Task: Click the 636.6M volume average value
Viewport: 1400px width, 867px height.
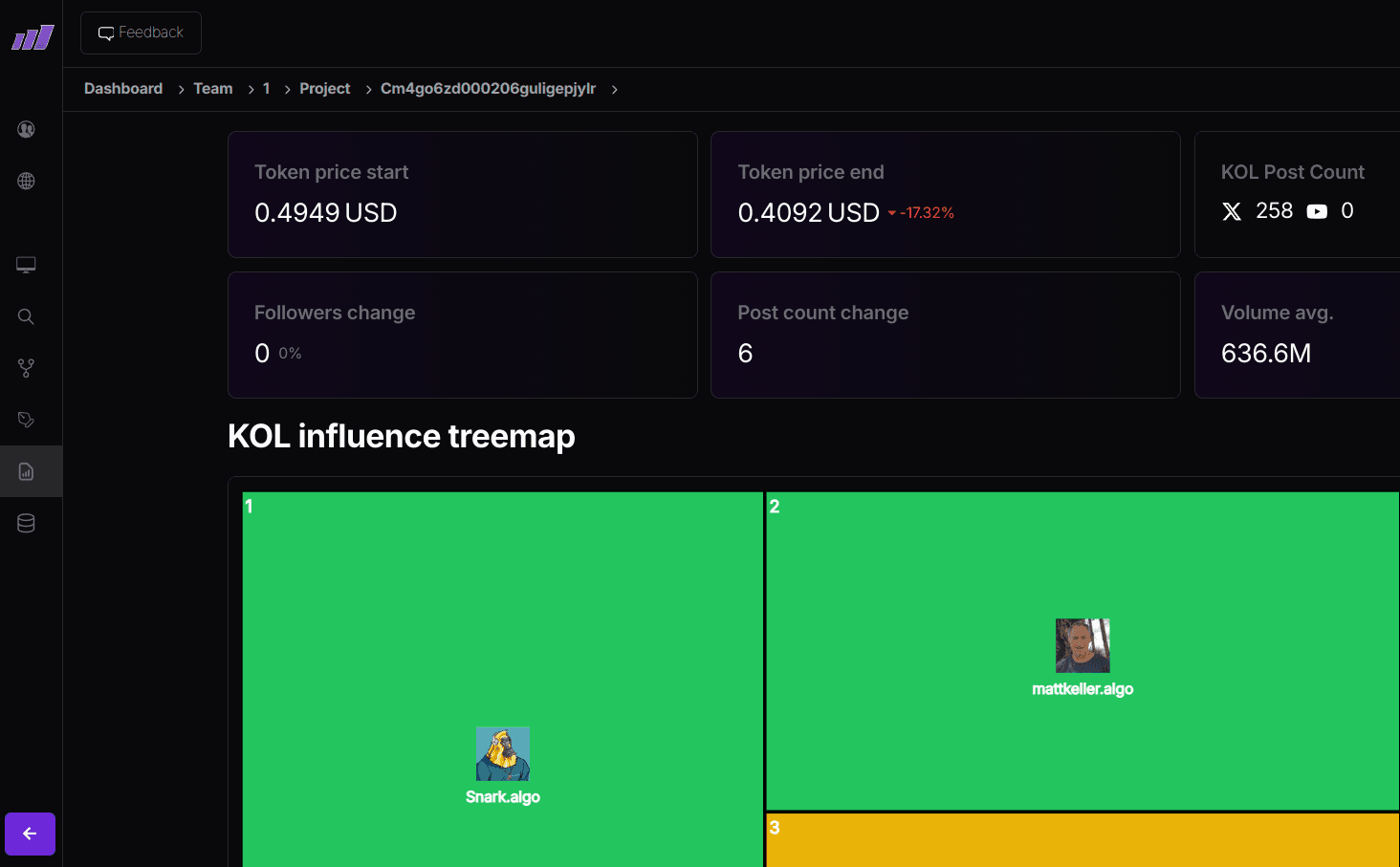Action: [1266, 354]
